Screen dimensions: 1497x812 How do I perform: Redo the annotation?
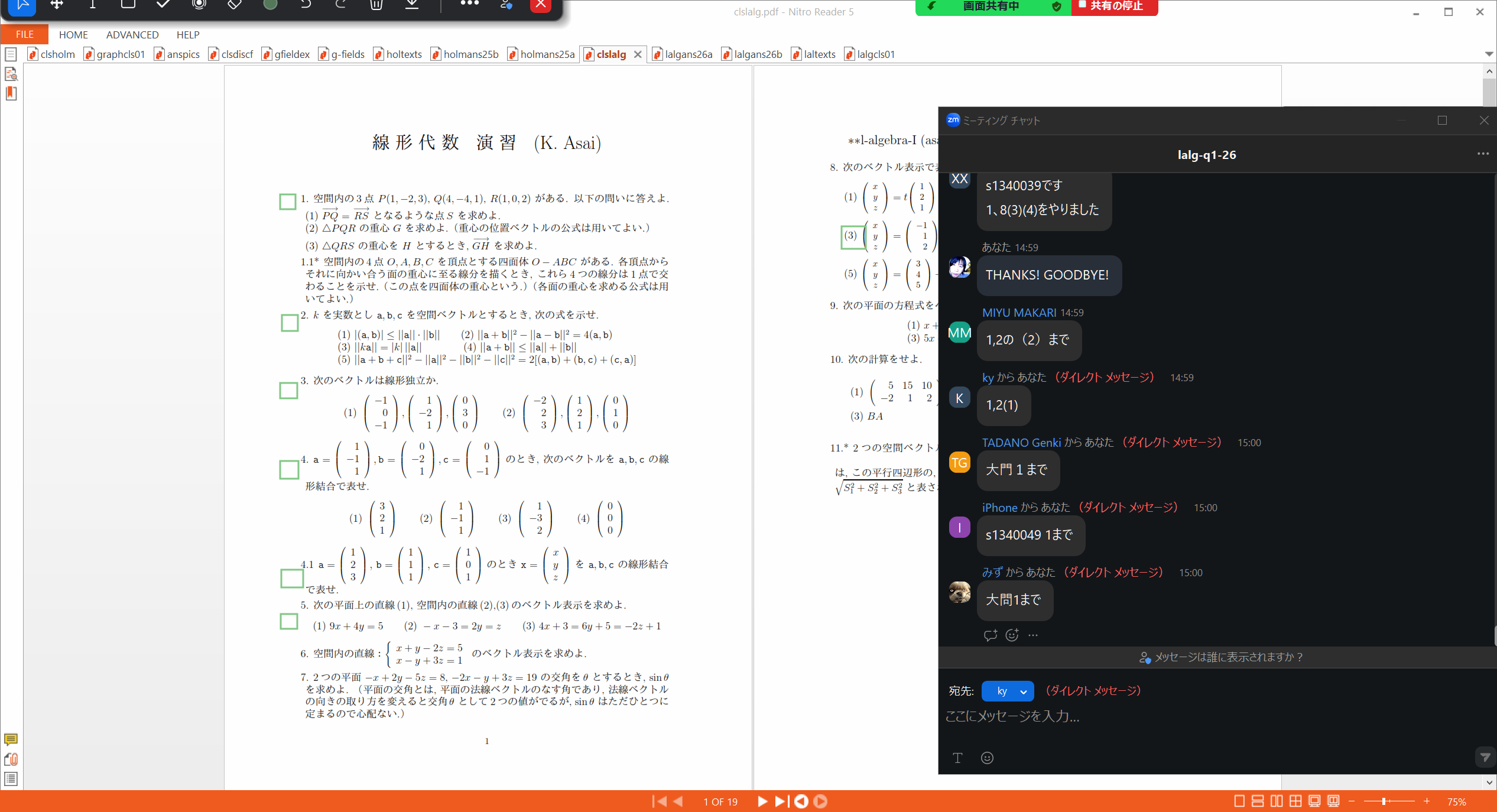[x=341, y=5]
